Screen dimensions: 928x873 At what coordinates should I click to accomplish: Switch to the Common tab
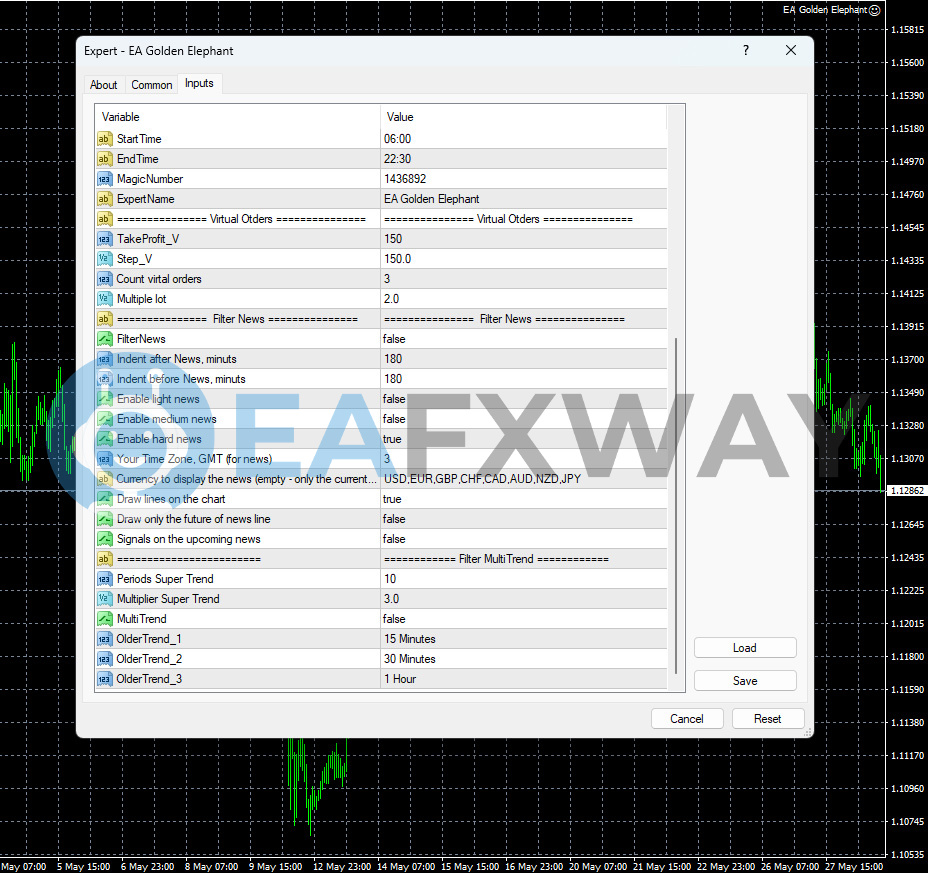click(152, 85)
